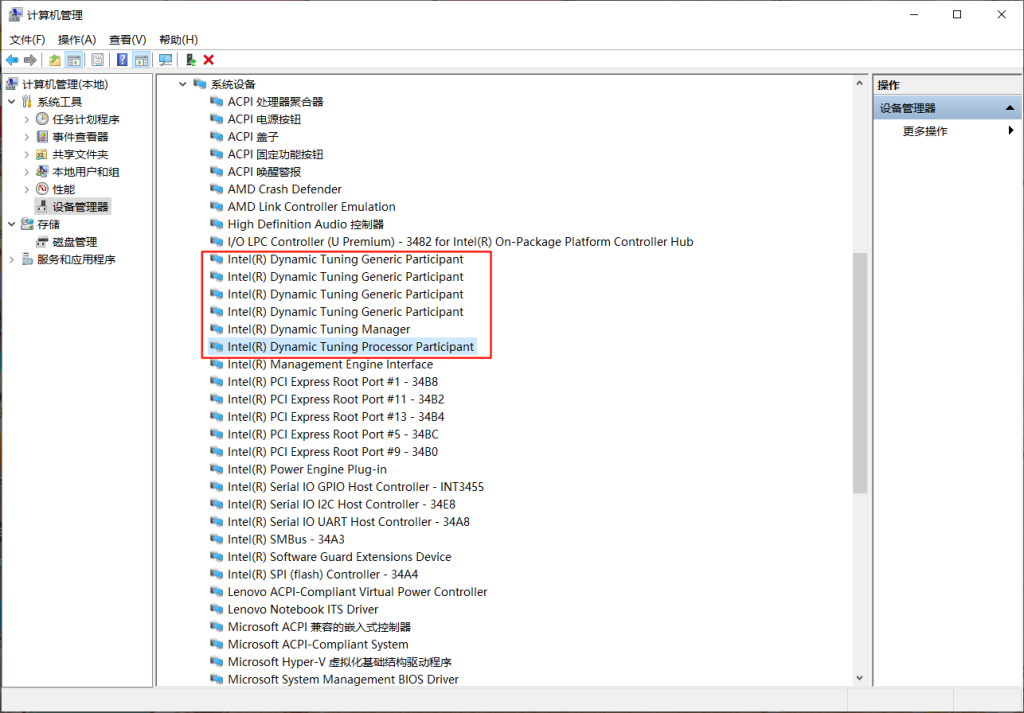Toggle the show/hide action pane toolbar button
Screen dimensions: 1024x713
pyautogui.click(x=141, y=60)
